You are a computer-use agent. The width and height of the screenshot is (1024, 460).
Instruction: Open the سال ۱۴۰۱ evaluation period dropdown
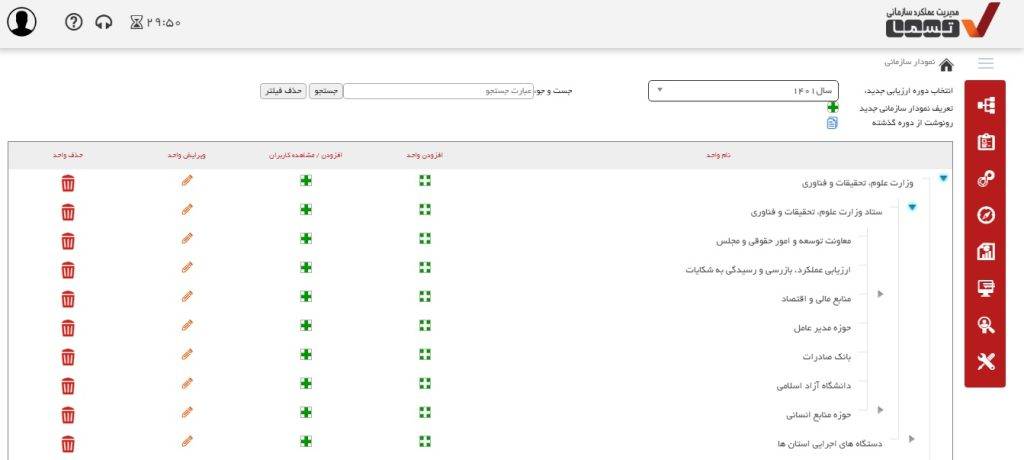pos(743,91)
